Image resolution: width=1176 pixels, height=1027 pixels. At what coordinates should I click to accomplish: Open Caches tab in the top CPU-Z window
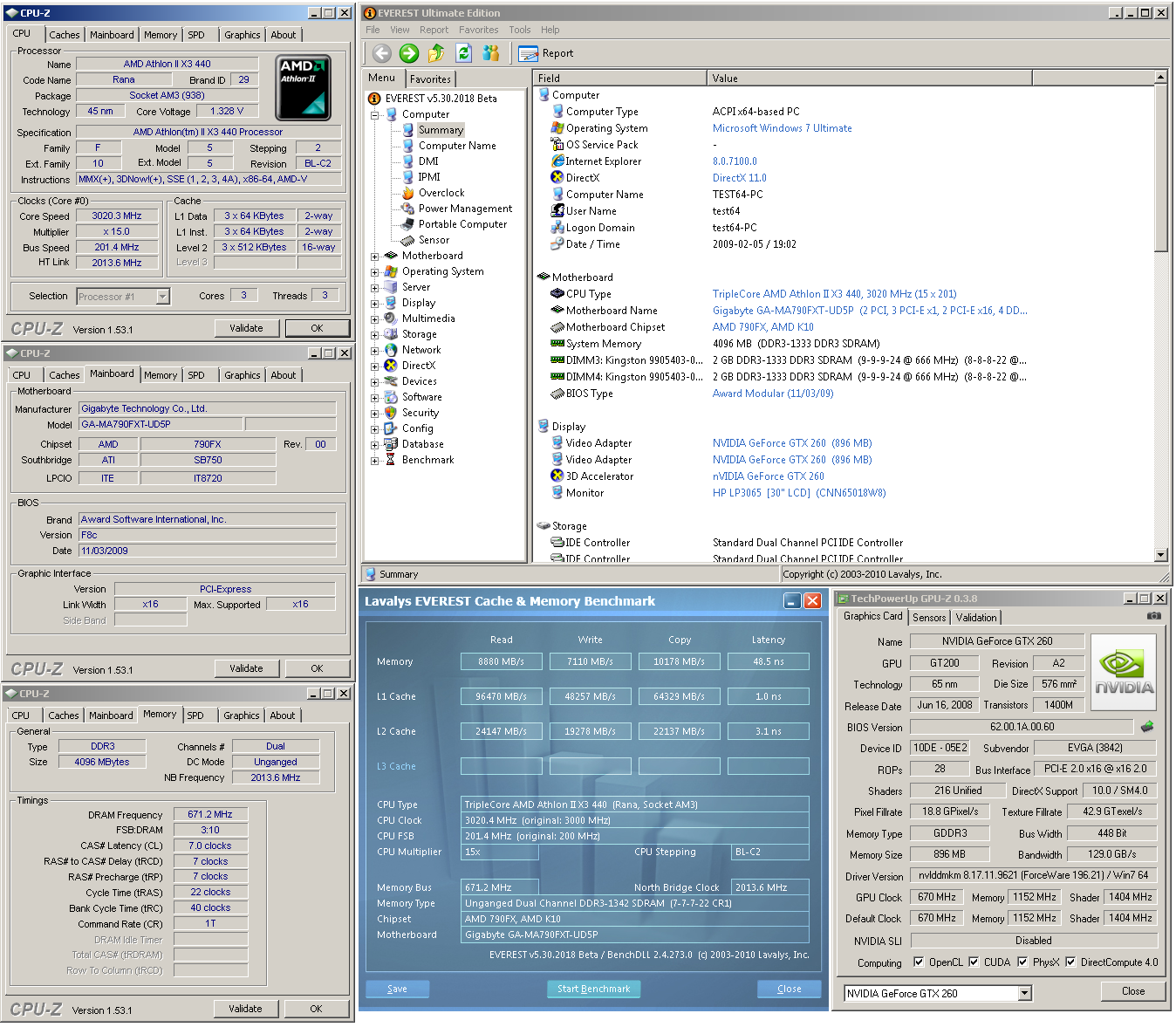[65, 35]
